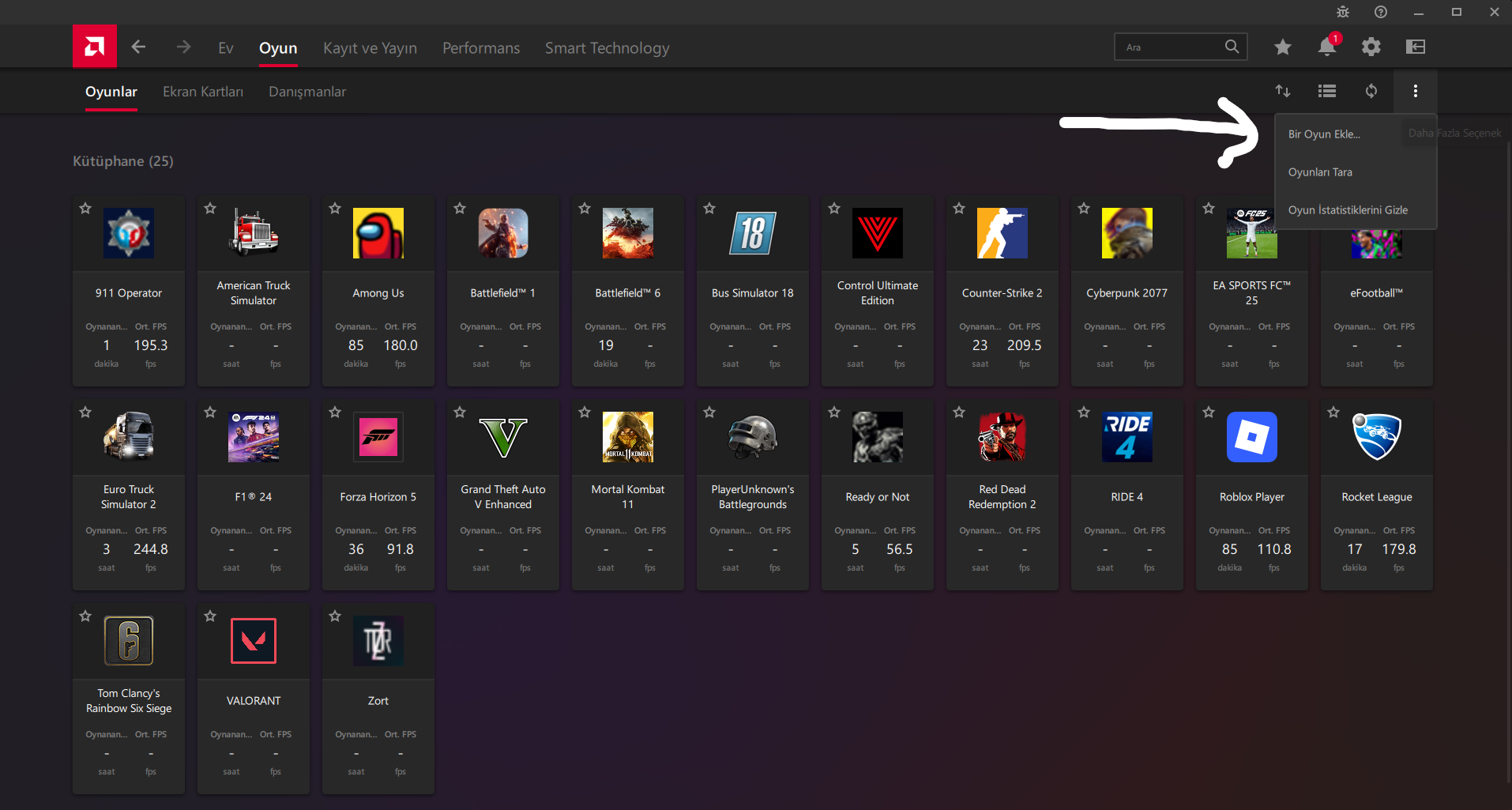Open the notifications bell icon

(1327, 47)
